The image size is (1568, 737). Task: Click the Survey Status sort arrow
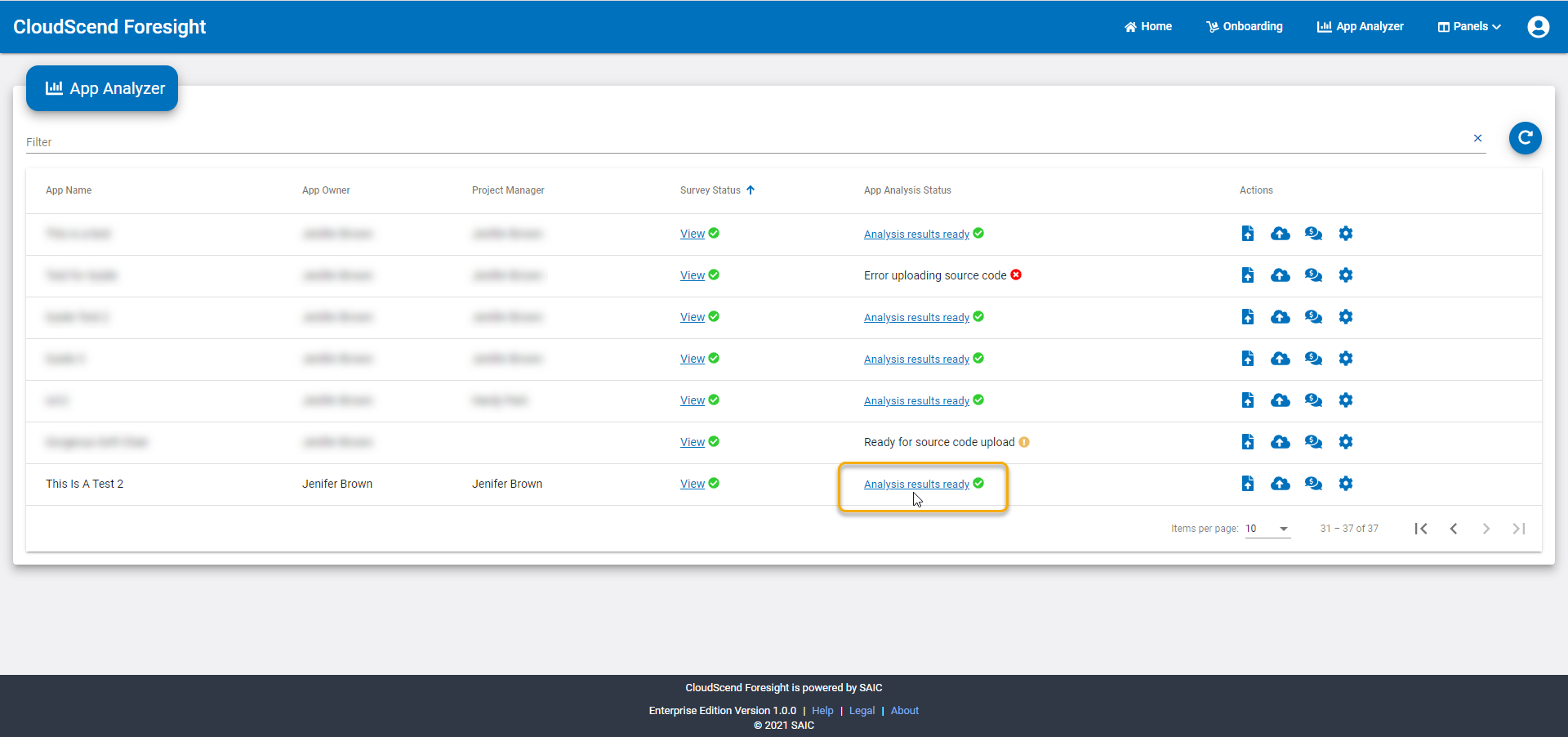751,190
